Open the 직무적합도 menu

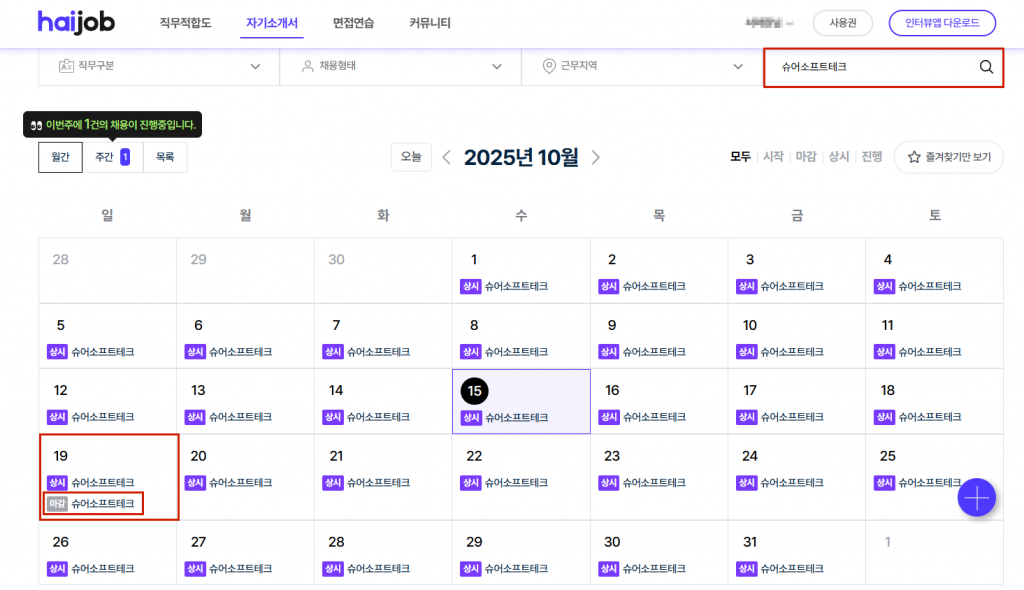[x=185, y=22]
